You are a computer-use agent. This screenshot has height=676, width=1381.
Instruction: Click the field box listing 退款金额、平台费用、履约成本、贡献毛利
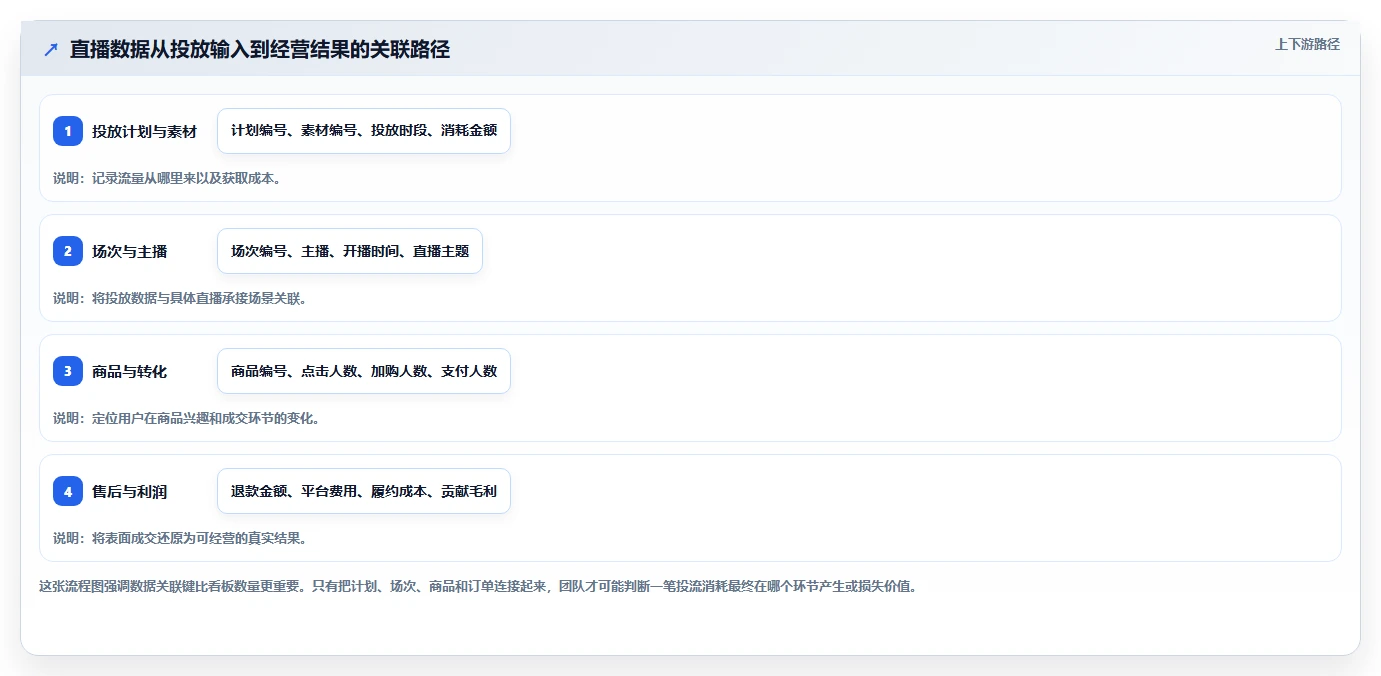(x=364, y=491)
